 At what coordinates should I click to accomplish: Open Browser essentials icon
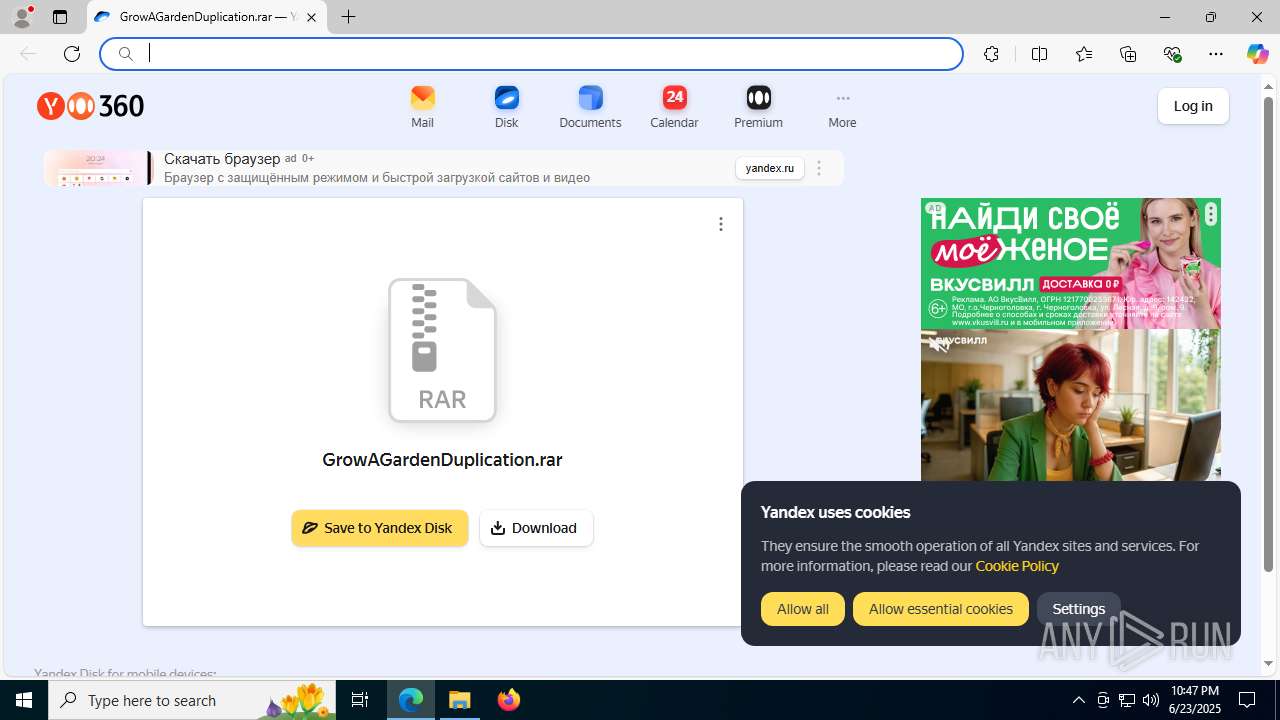(1172, 54)
